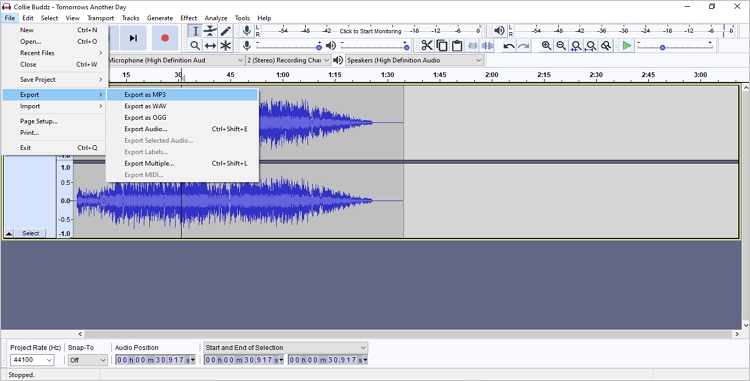
Task: Click the playback volume slider handle
Action: 407,47
